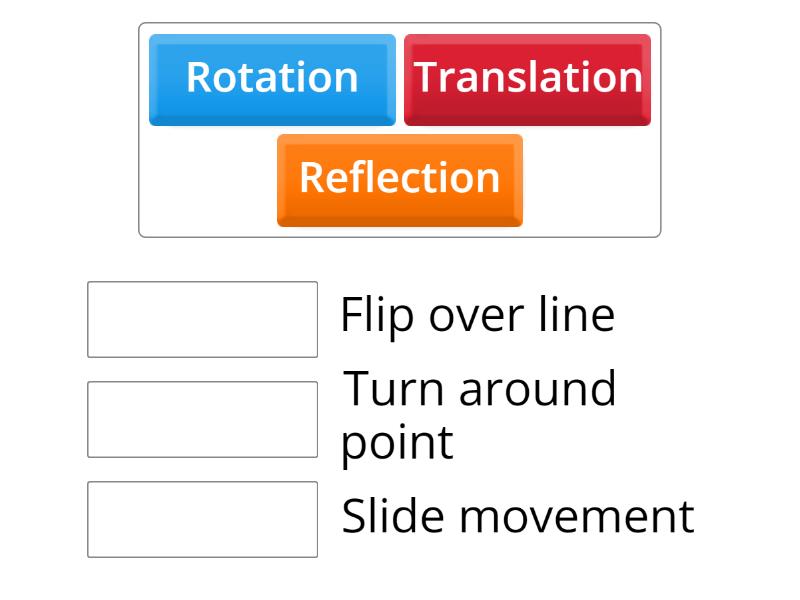
Task: Click the empty box beside 'Turn around point'
Action: pos(202,418)
